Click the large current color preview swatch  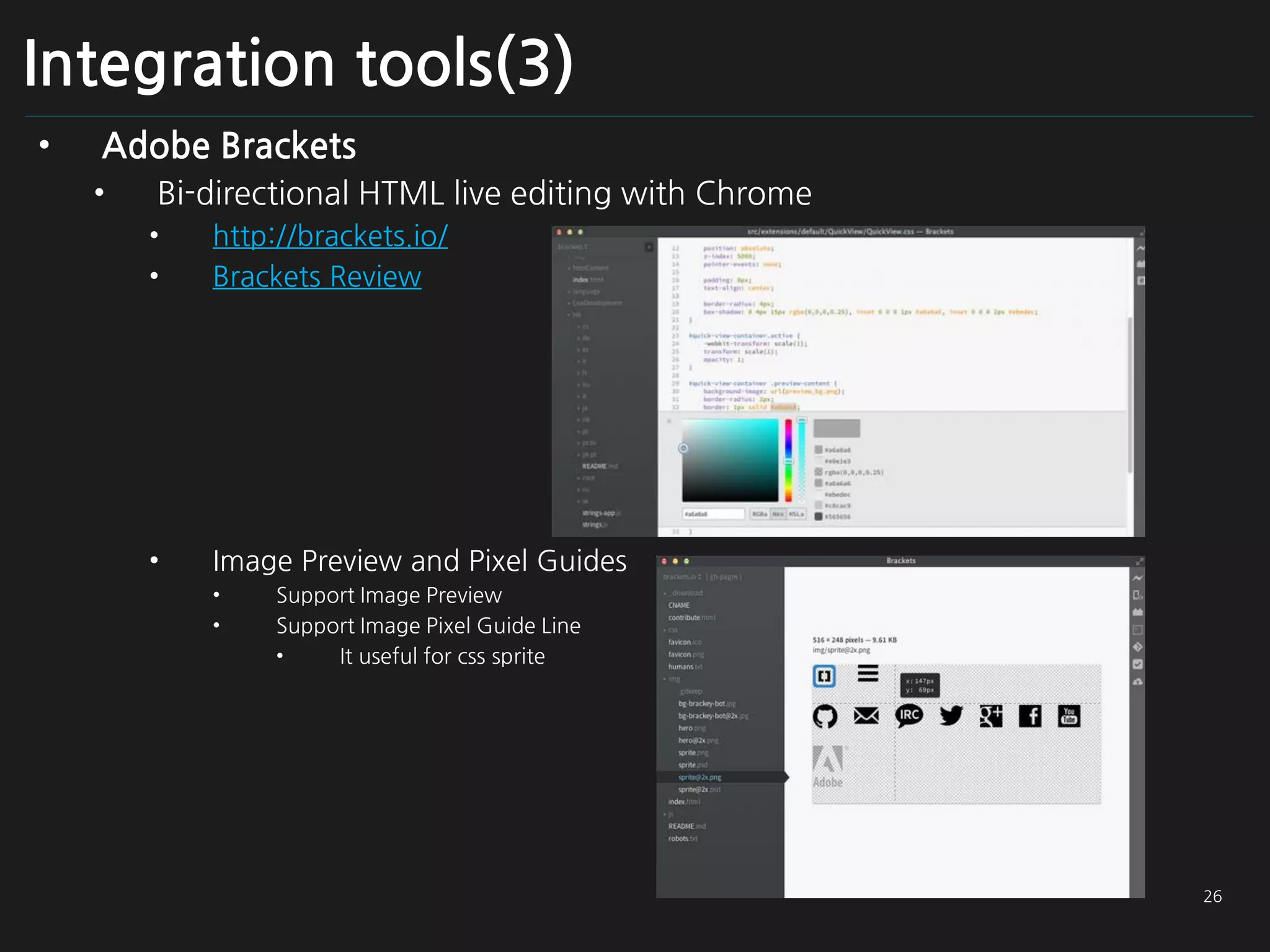[x=837, y=428]
